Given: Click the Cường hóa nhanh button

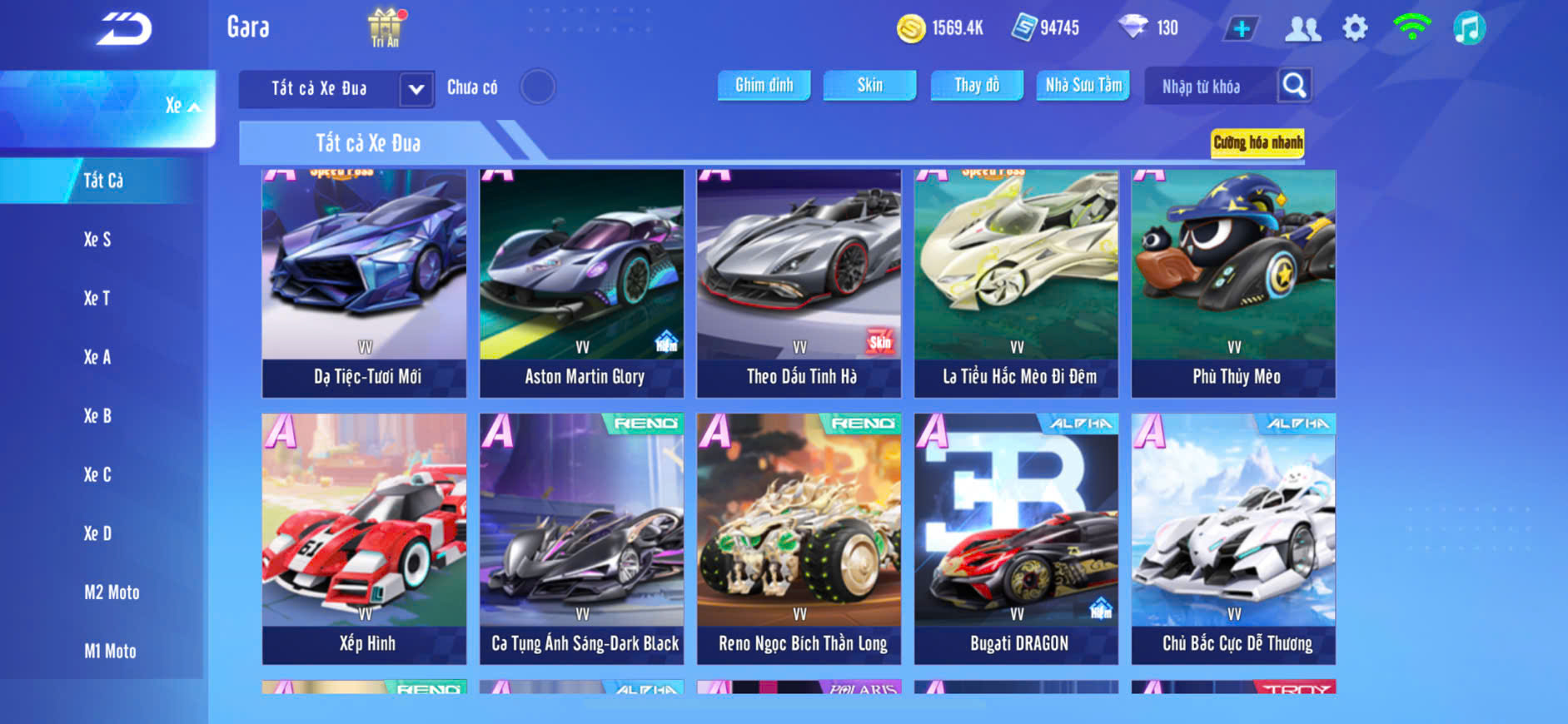Looking at the screenshot, I should click(1257, 142).
